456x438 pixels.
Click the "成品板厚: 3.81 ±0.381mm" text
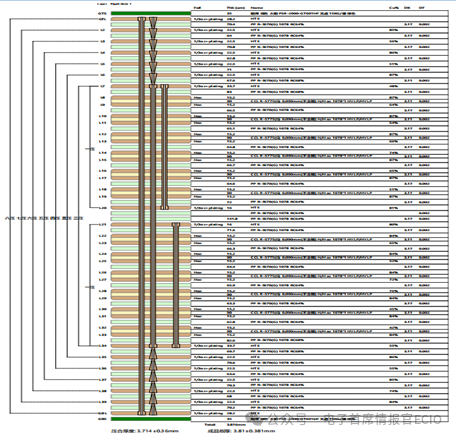click(x=241, y=431)
